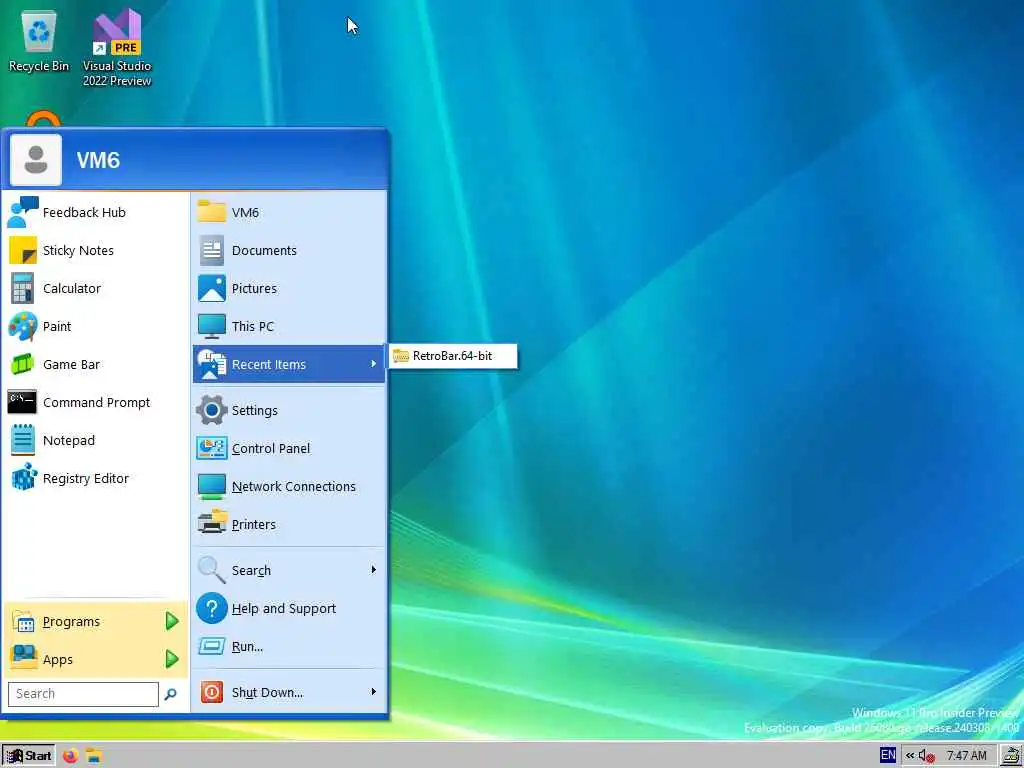Open Control Panel
The image size is (1024, 768).
(x=289, y=448)
